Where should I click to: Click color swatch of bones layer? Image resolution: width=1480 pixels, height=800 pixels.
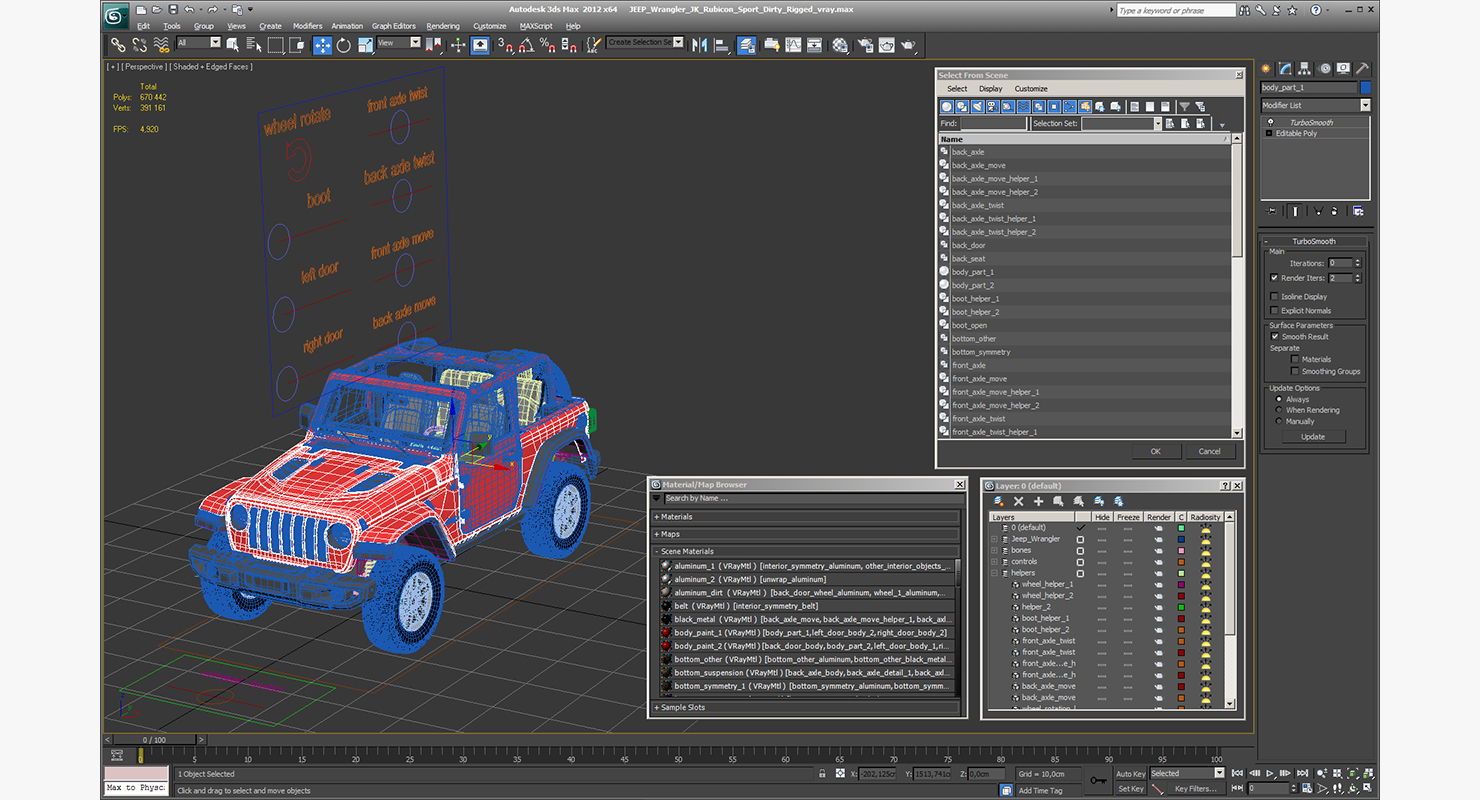(x=1181, y=550)
